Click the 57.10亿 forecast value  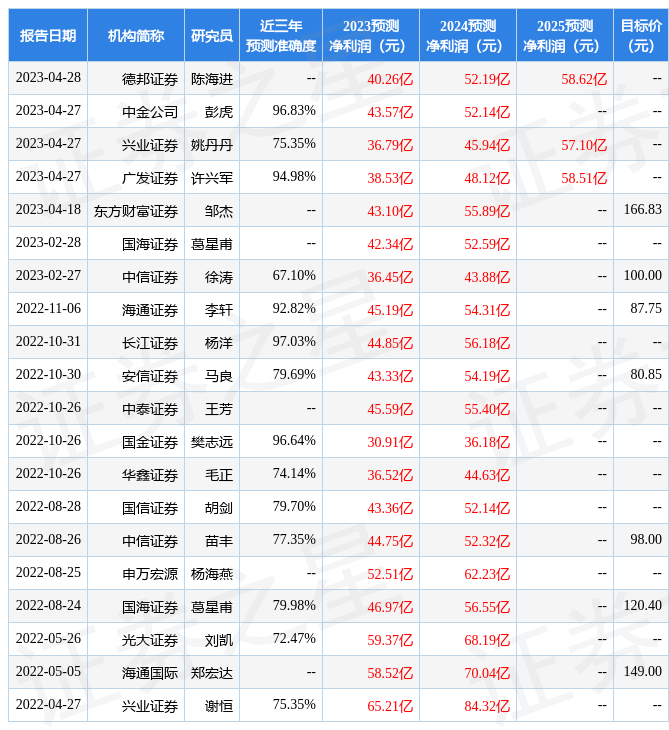pos(584,145)
